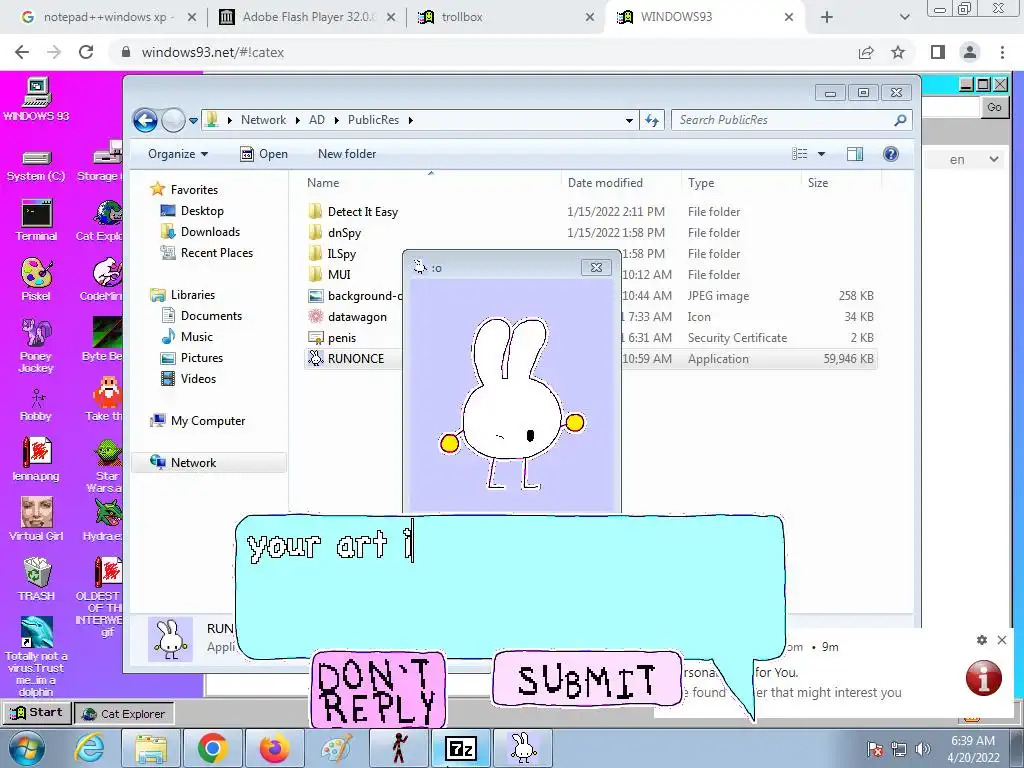The height and width of the screenshot is (768, 1024).
Task: Expand the AD breadcrumb arrow
Action: 336,120
